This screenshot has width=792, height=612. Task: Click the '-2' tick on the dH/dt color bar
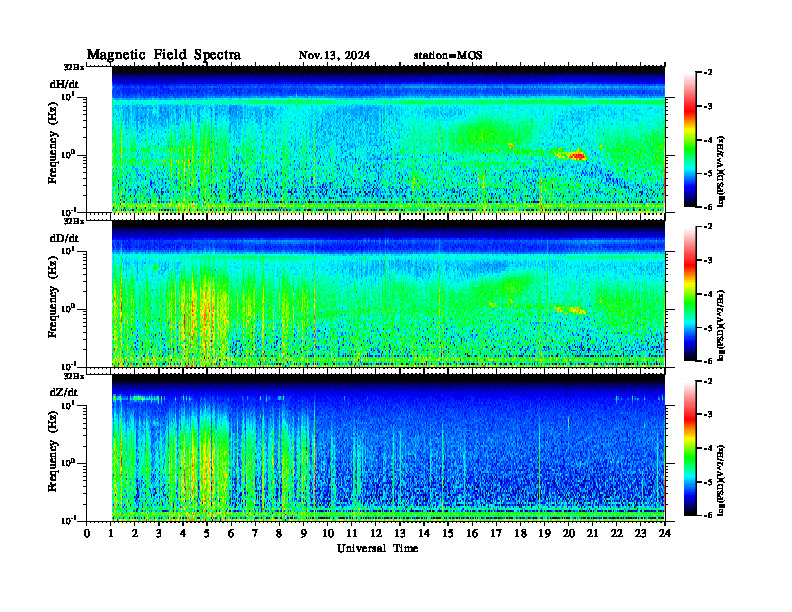(708, 73)
